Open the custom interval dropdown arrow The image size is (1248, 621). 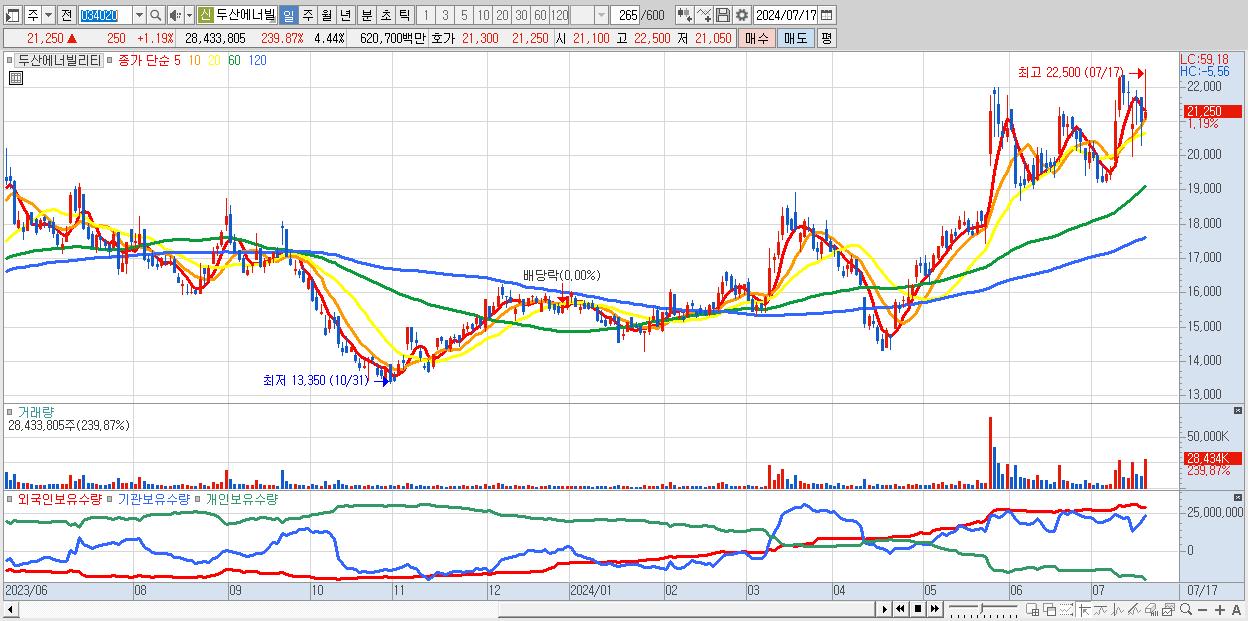(601, 15)
